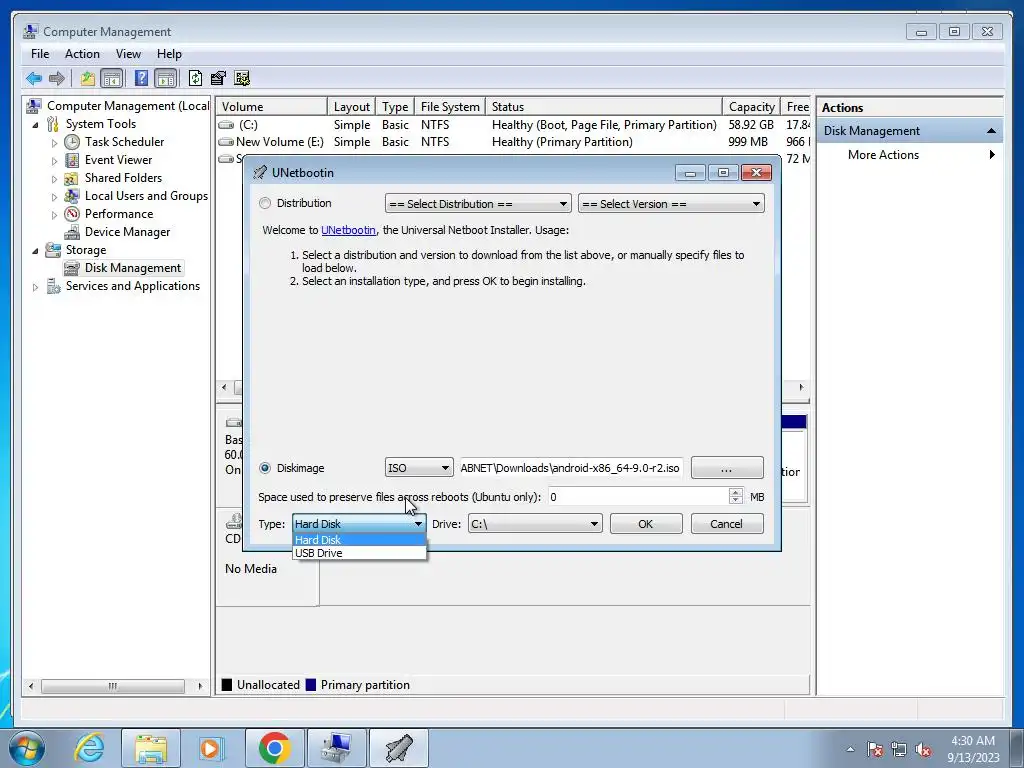1024x768 pixels.
Task: Open the Action menu
Action: pos(82,54)
